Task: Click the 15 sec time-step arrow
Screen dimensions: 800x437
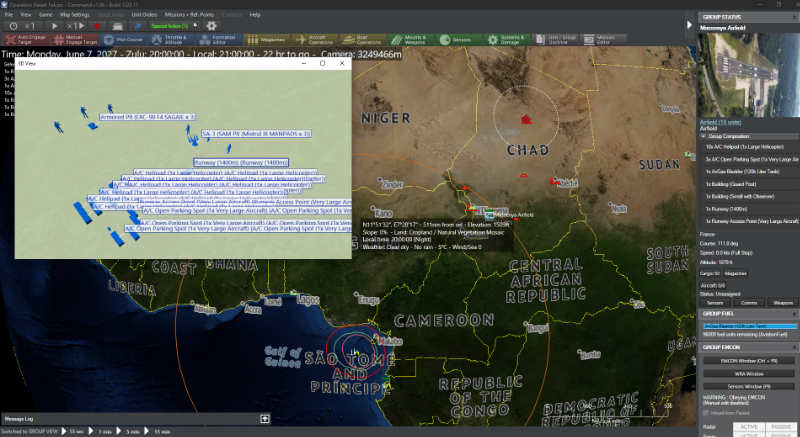Action: (64, 431)
